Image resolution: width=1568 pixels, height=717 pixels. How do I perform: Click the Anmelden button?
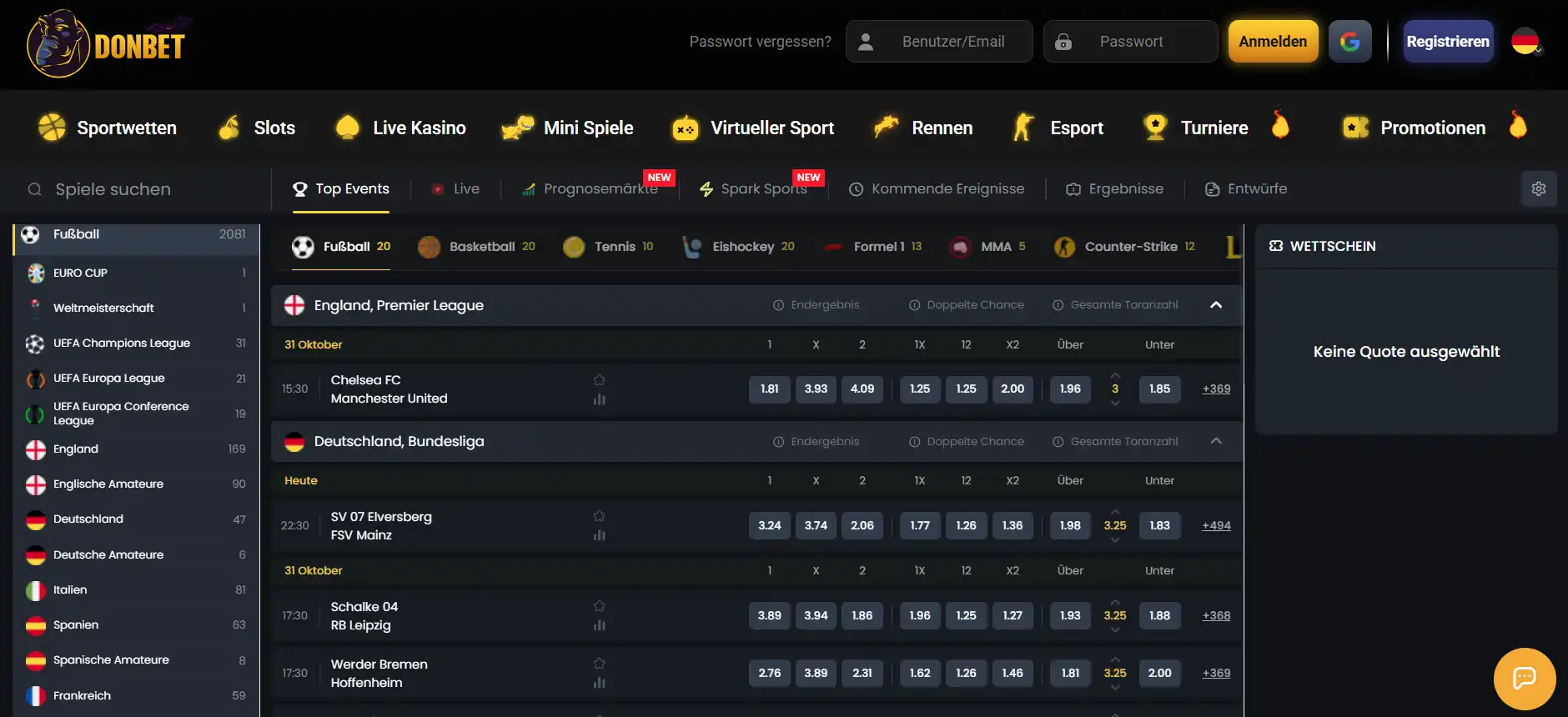tap(1273, 42)
